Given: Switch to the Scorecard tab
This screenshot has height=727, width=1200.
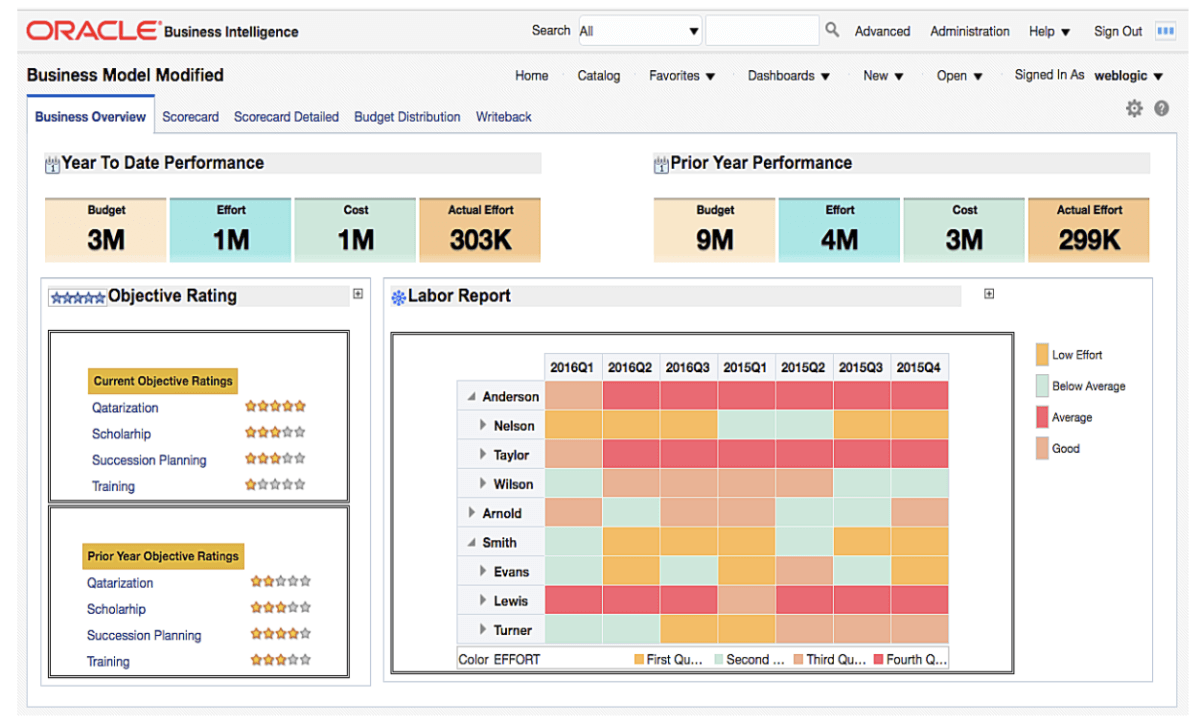Looking at the screenshot, I should tap(190, 117).
